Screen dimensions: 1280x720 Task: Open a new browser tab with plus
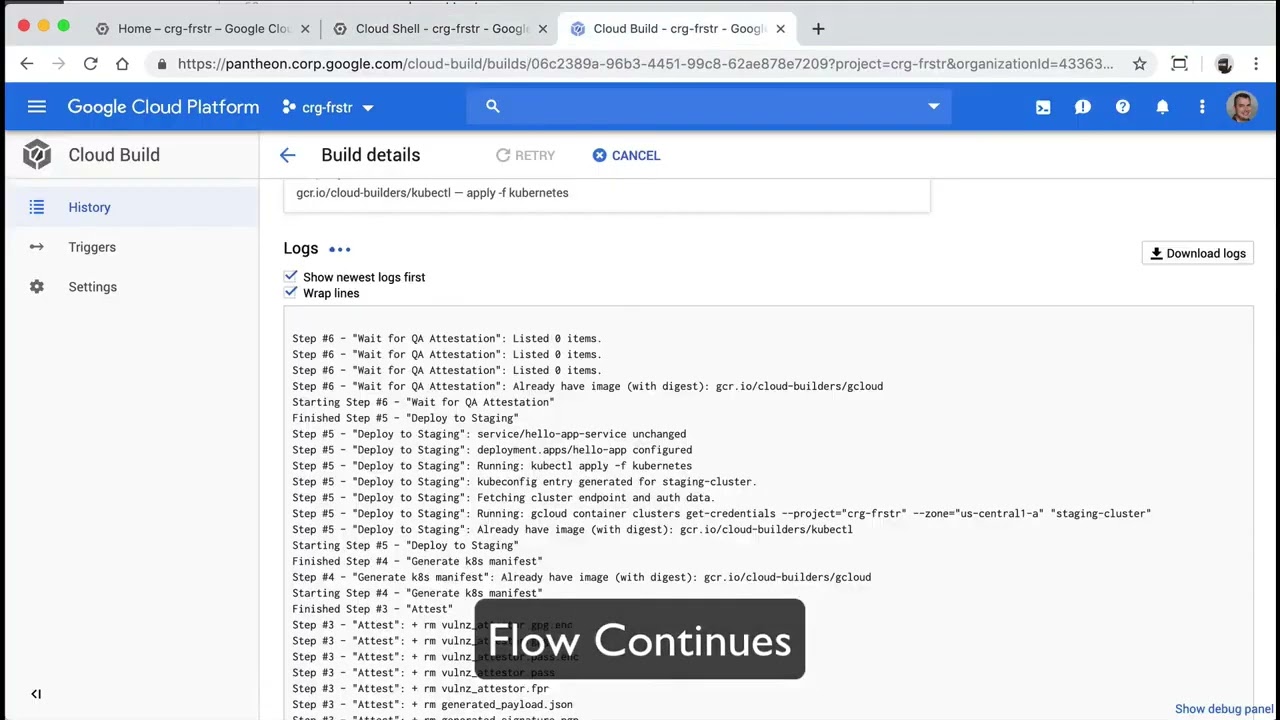point(818,29)
